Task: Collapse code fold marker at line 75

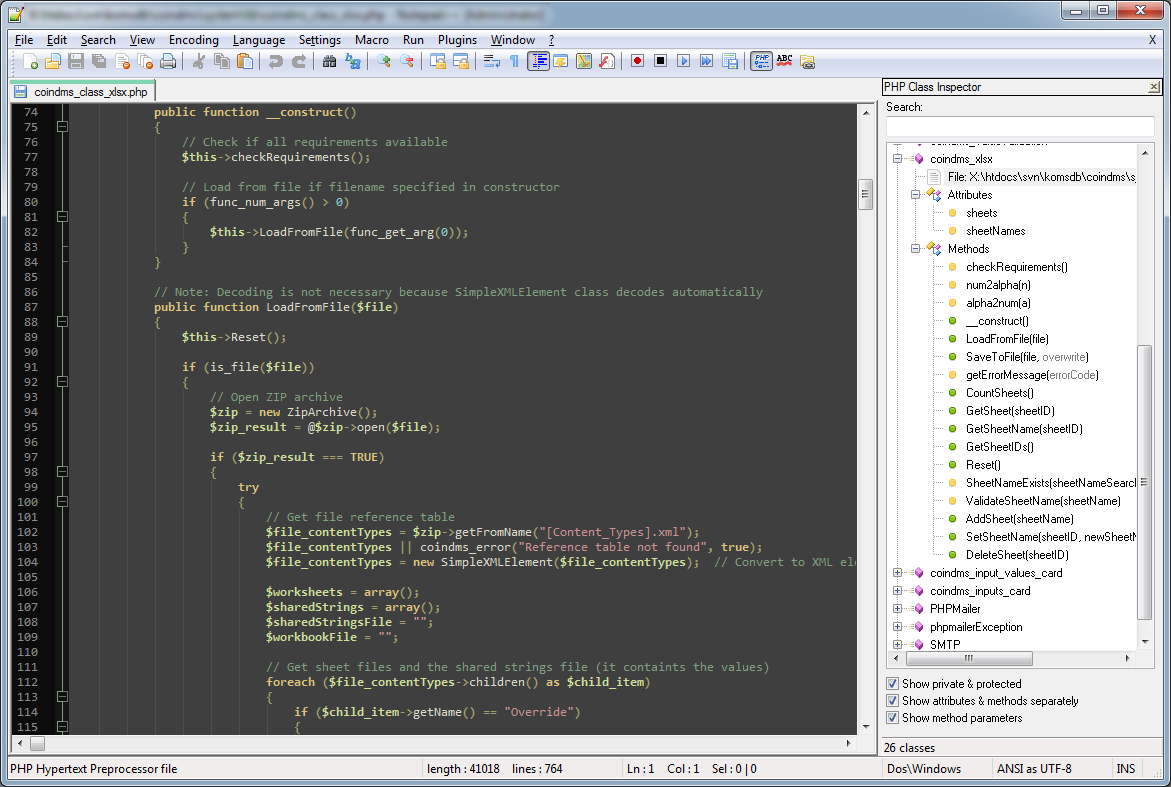Action: click(x=62, y=127)
